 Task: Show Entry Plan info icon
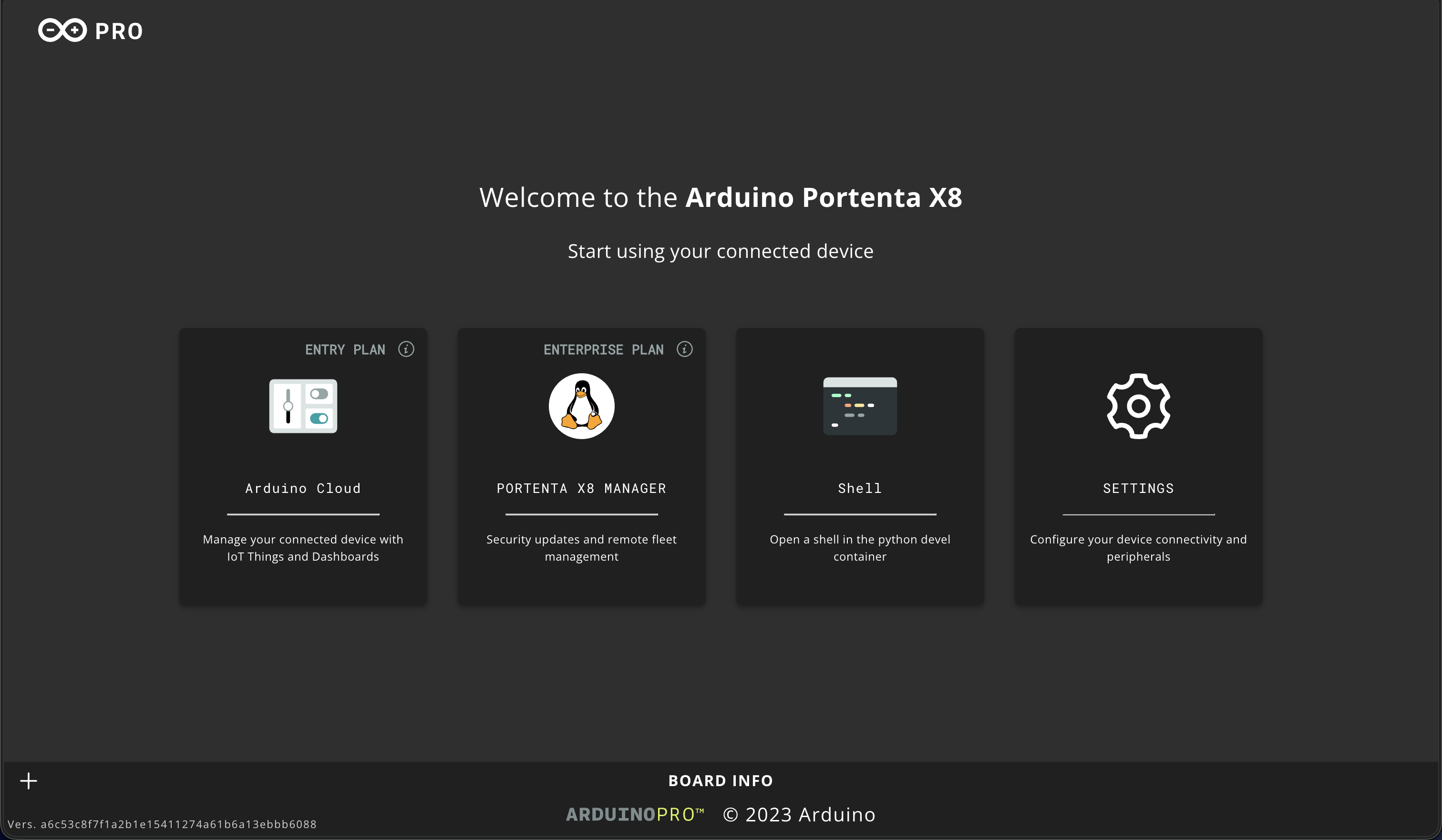406,349
